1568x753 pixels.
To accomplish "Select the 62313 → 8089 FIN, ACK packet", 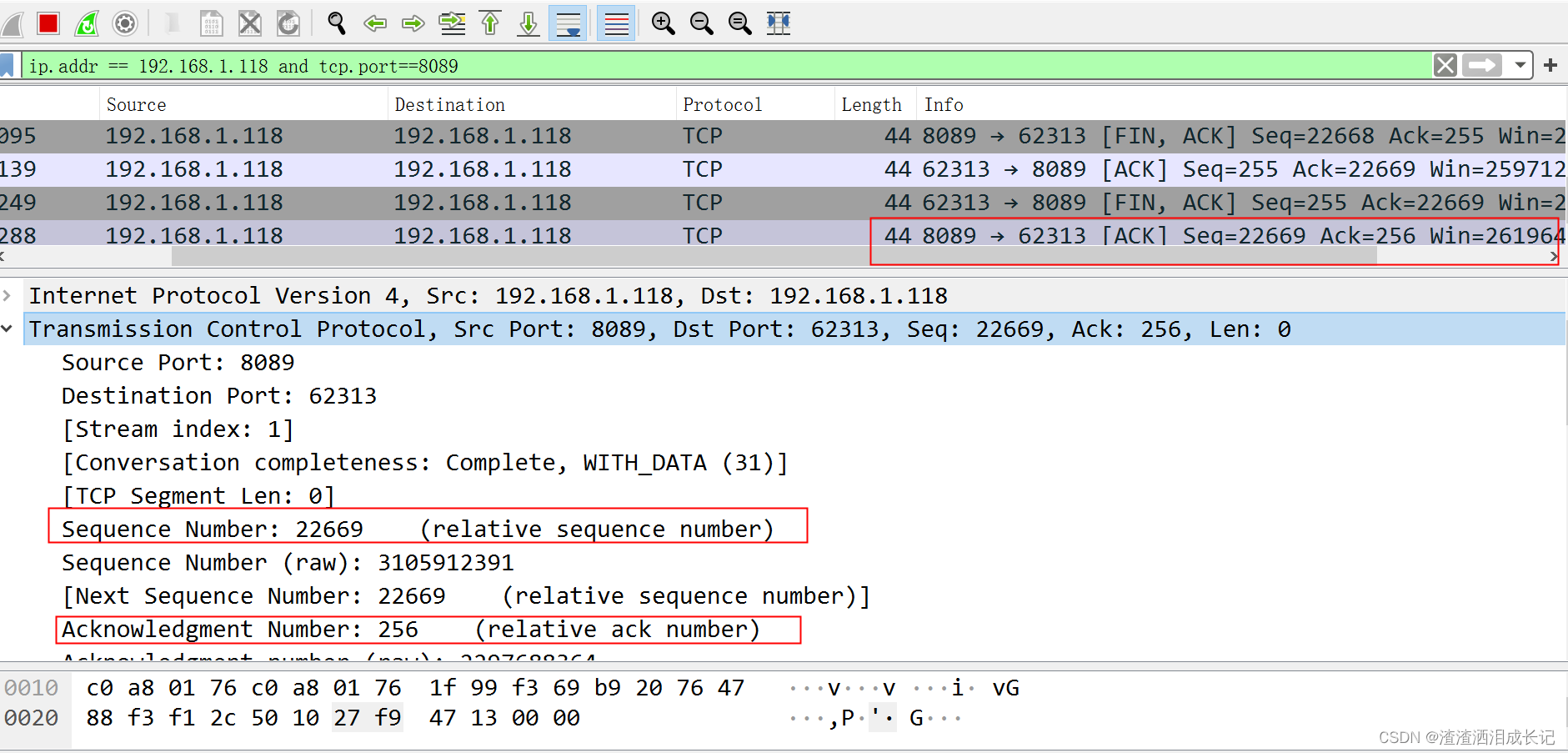I will [783, 203].
